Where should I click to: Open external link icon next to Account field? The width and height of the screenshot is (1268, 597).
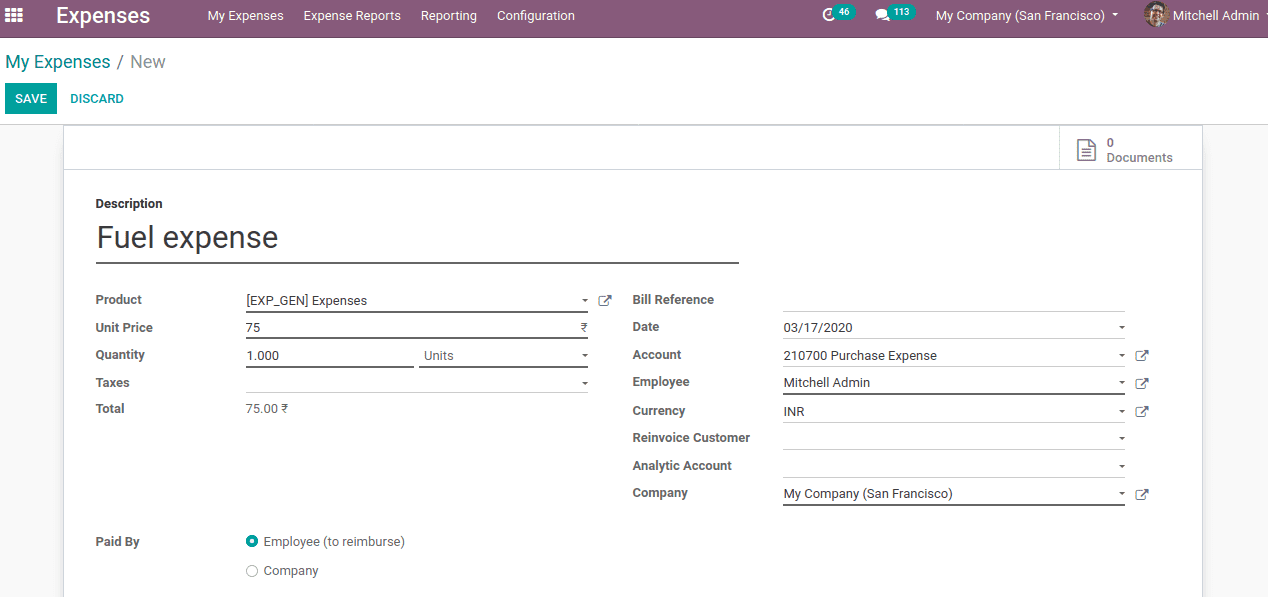1142,356
